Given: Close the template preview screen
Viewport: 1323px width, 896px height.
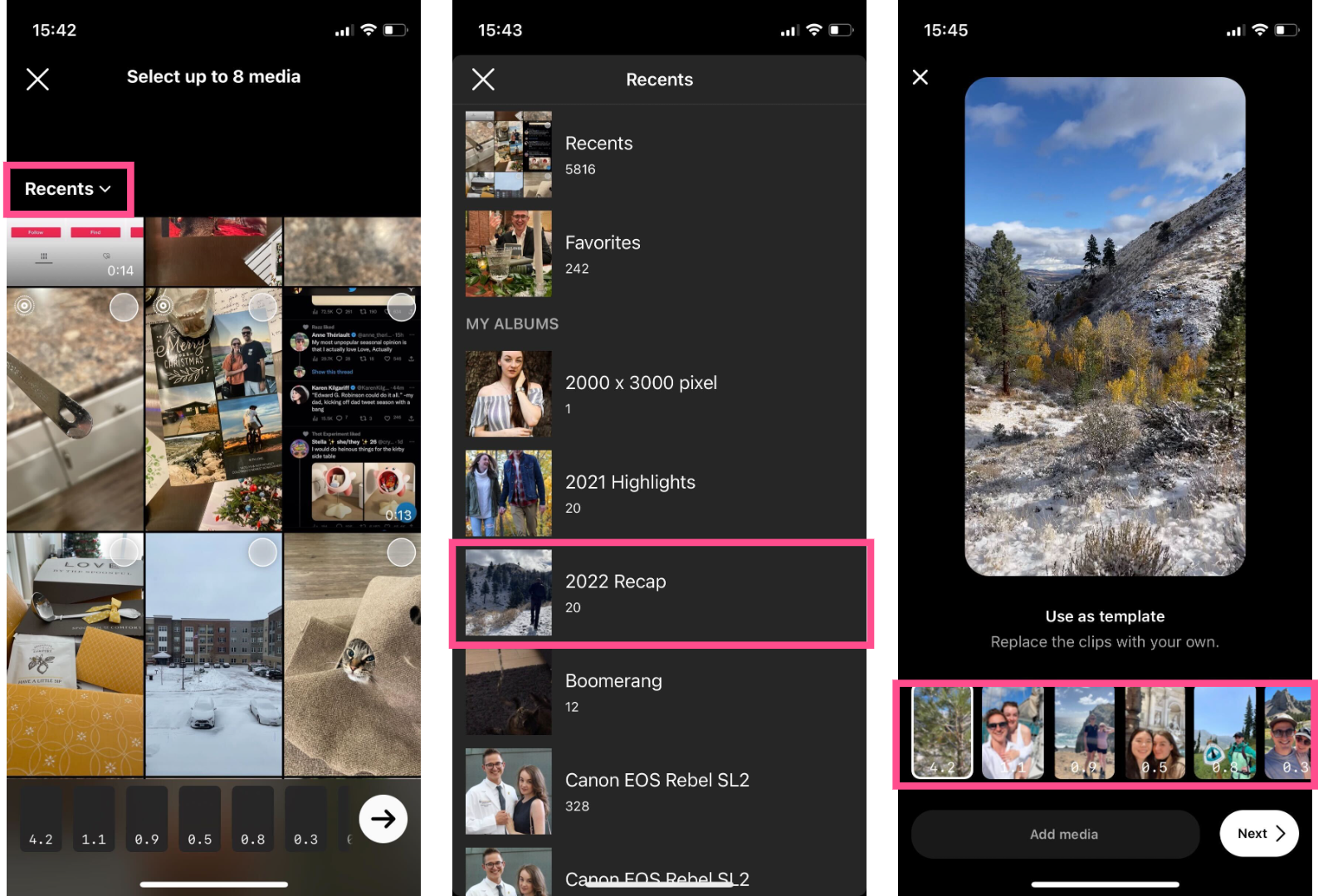Looking at the screenshot, I should [x=920, y=77].
